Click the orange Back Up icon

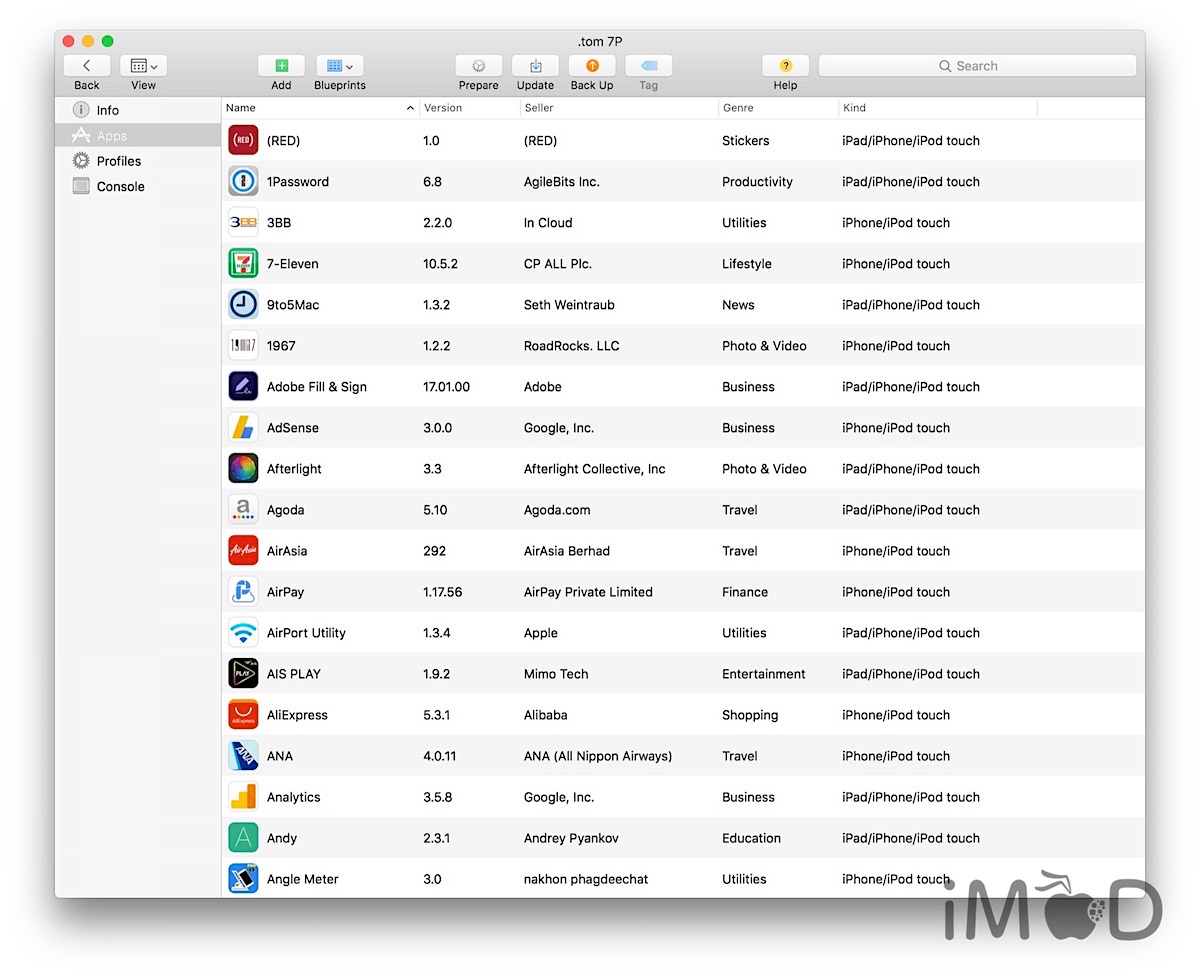coord(592,66)
